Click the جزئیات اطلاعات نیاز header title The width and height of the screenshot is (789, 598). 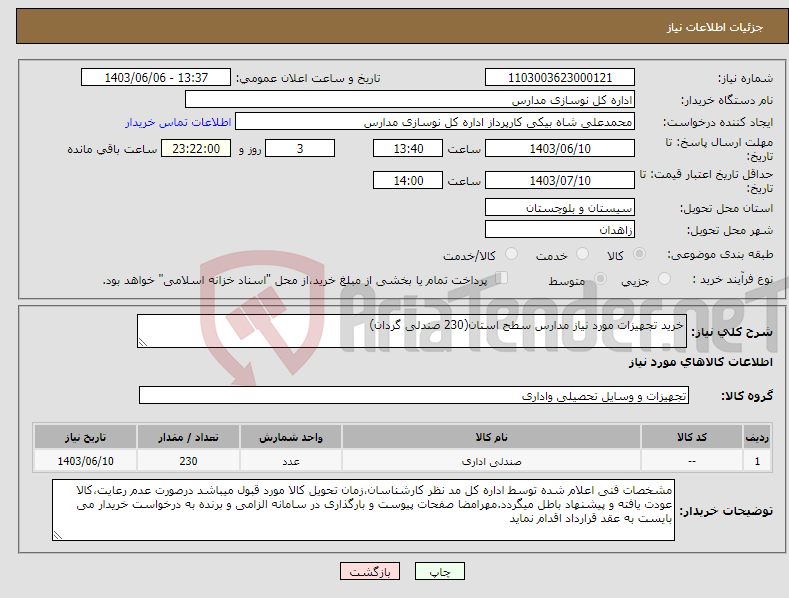click(x=715, y=27)
